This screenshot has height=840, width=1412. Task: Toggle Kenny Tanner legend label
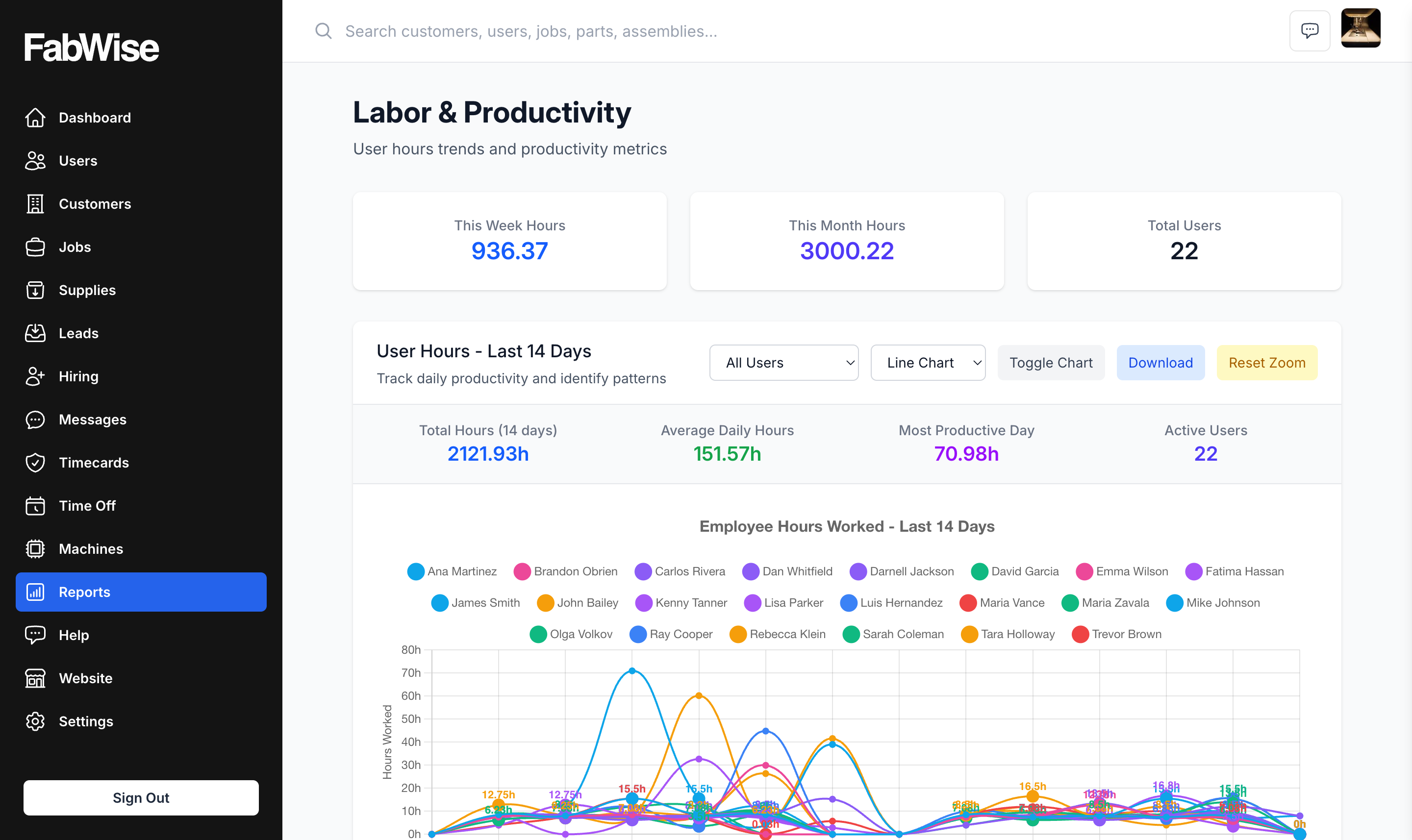(691, 603)
